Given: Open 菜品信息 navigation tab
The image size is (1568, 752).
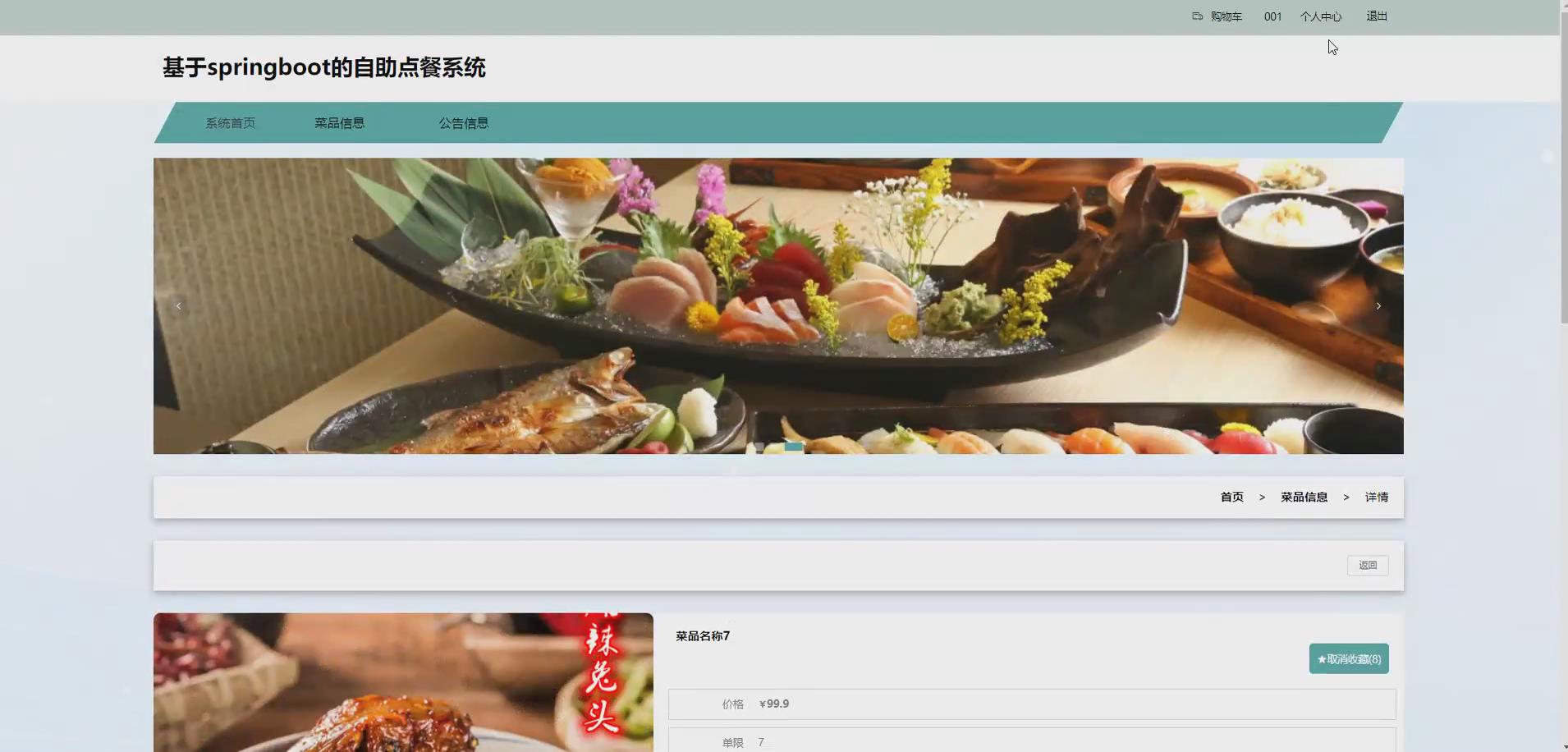Looking at the screenshot, I should coord(339,123).
